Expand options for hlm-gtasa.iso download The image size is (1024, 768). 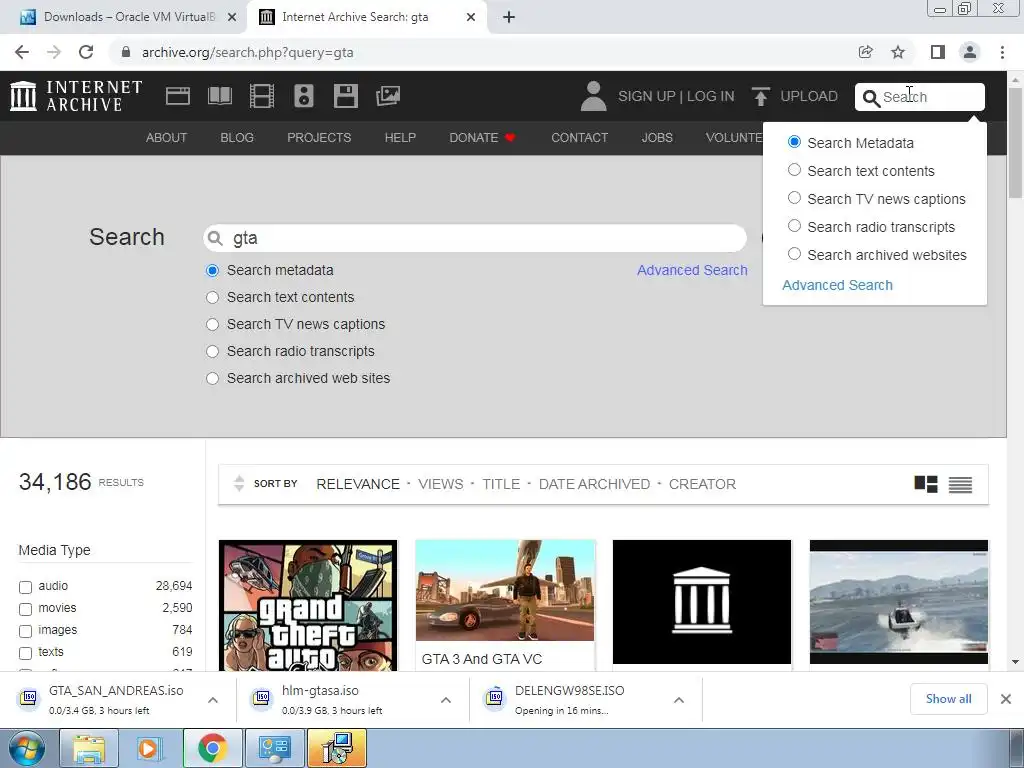pyautogui.click(x=446, y=700)
